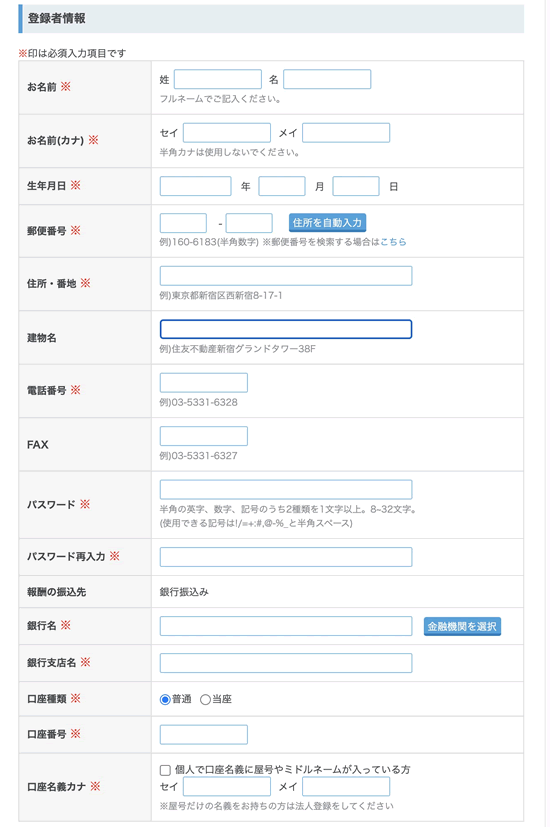The height and width of the screenshot is (827, 550).
Task: Select the 普通 account type radio button
Action: [165, 699]
